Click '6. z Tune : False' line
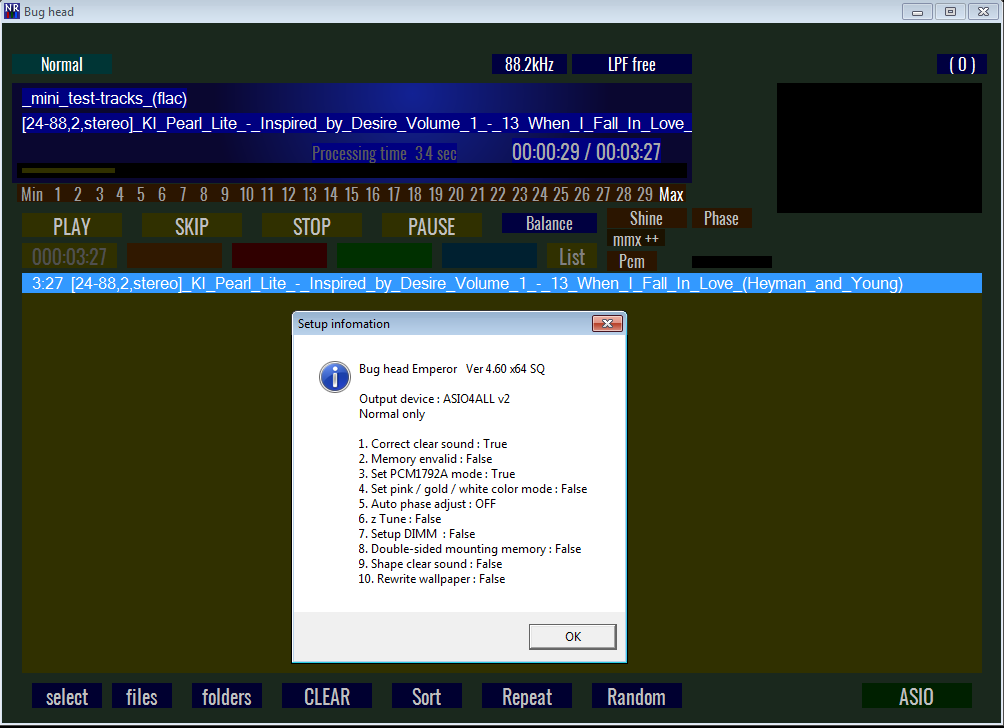1004x728 pixels. tap(400, 519)
